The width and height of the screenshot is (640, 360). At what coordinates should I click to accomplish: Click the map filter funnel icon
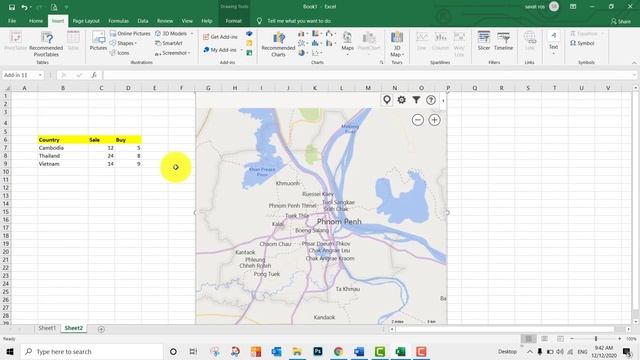[416, 100]
